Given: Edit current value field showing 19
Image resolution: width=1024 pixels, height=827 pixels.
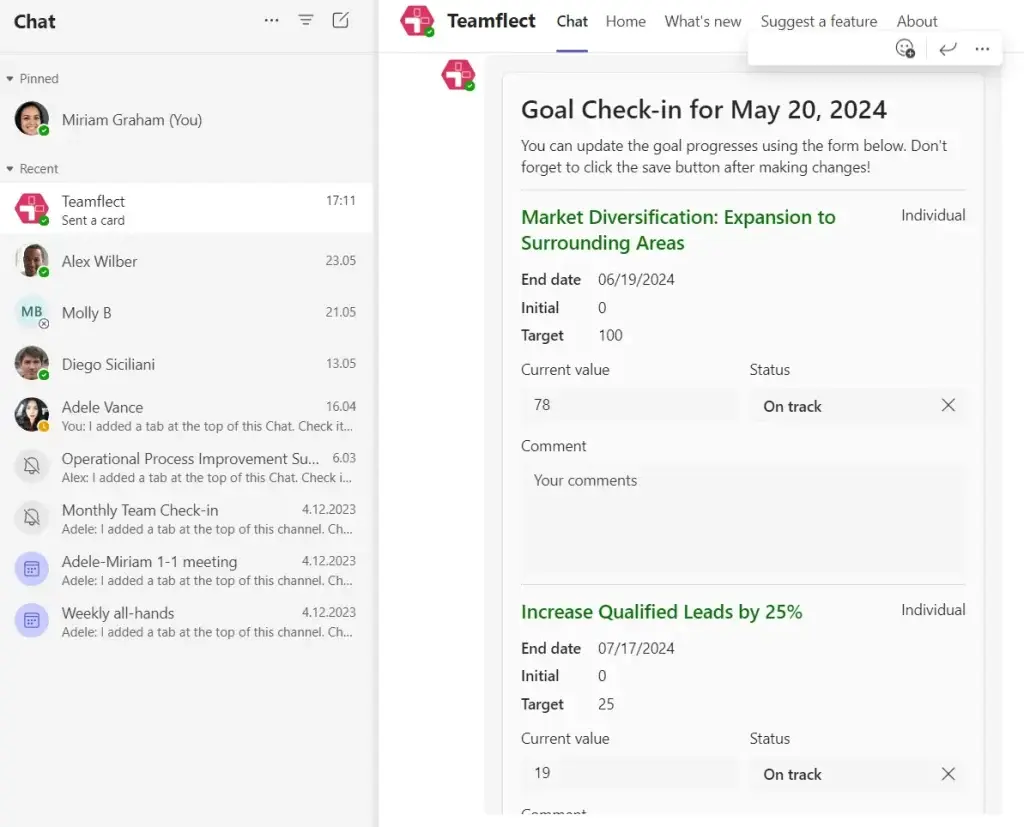Looking at the screenshot, I should [629, 773].
